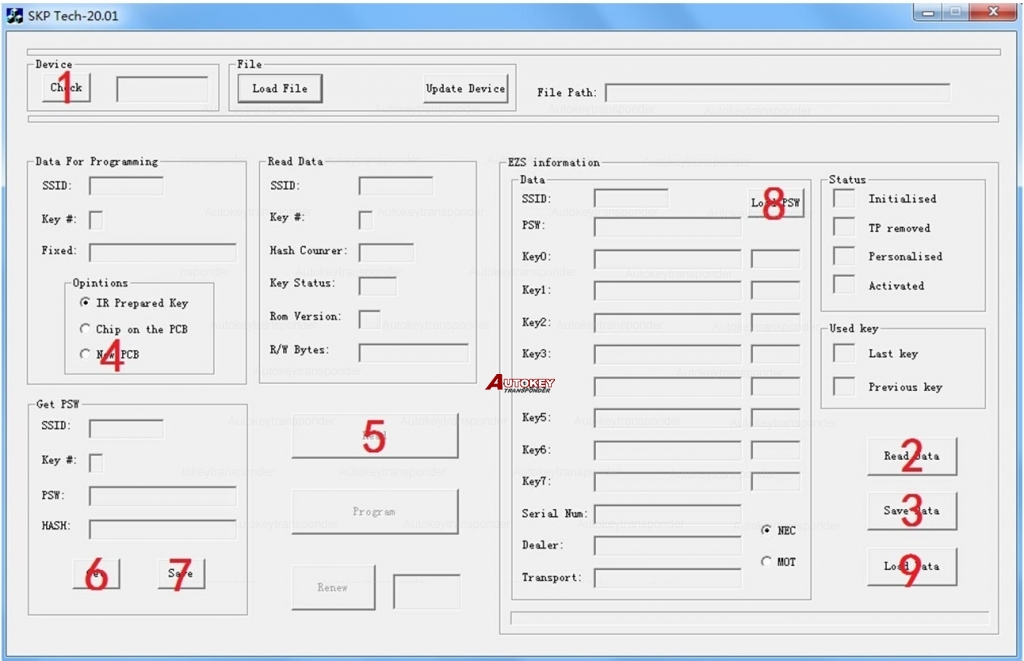Select the IR Prepared Key option

click(85, 303)
